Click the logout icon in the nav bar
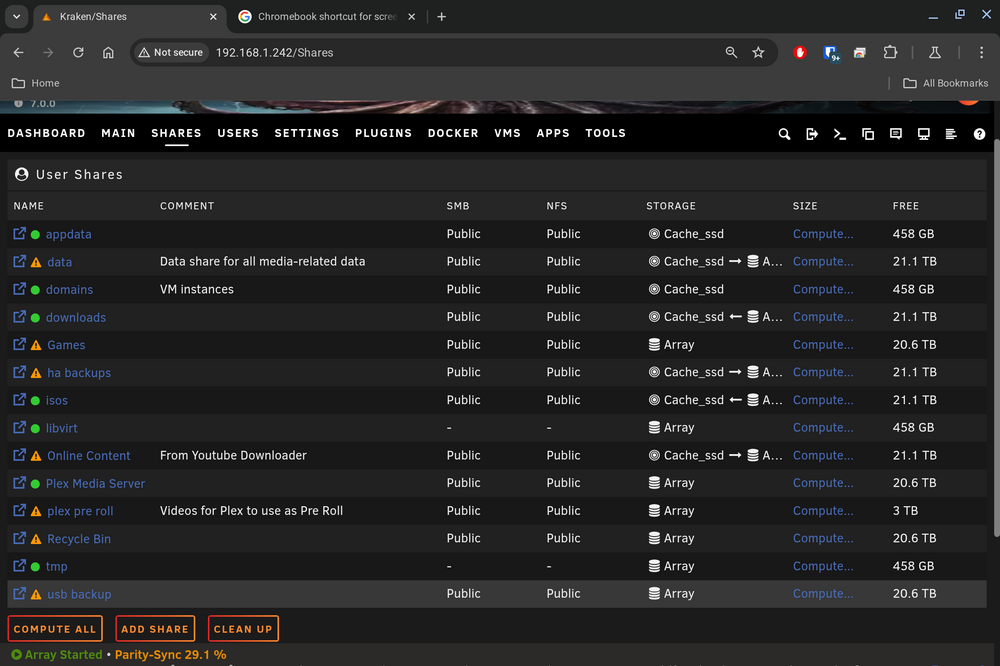1000x666 pixels. click(812, 134)
